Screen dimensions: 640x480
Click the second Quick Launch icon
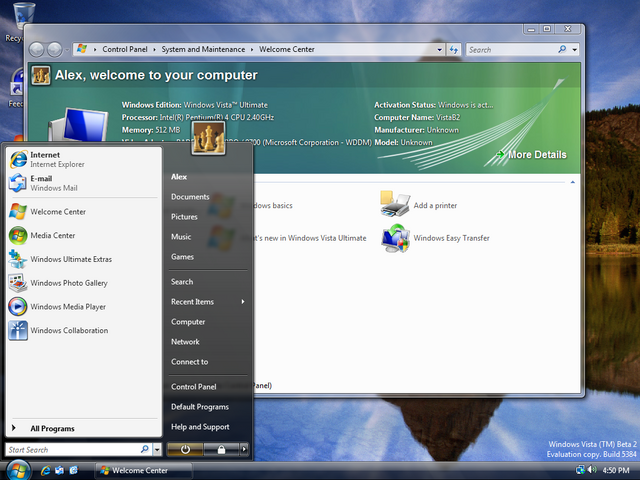(60, 470)
